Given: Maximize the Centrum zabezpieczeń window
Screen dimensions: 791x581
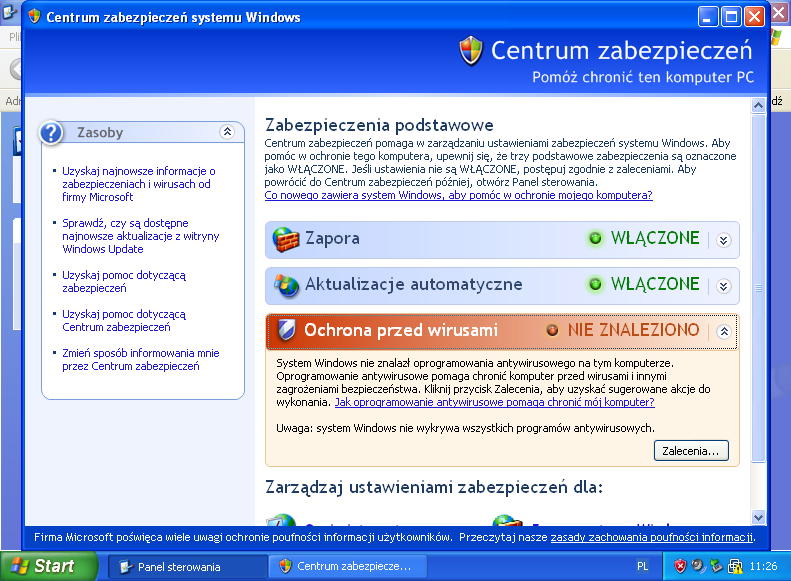Looking at the screenshot, I should (x=731, y=17).
